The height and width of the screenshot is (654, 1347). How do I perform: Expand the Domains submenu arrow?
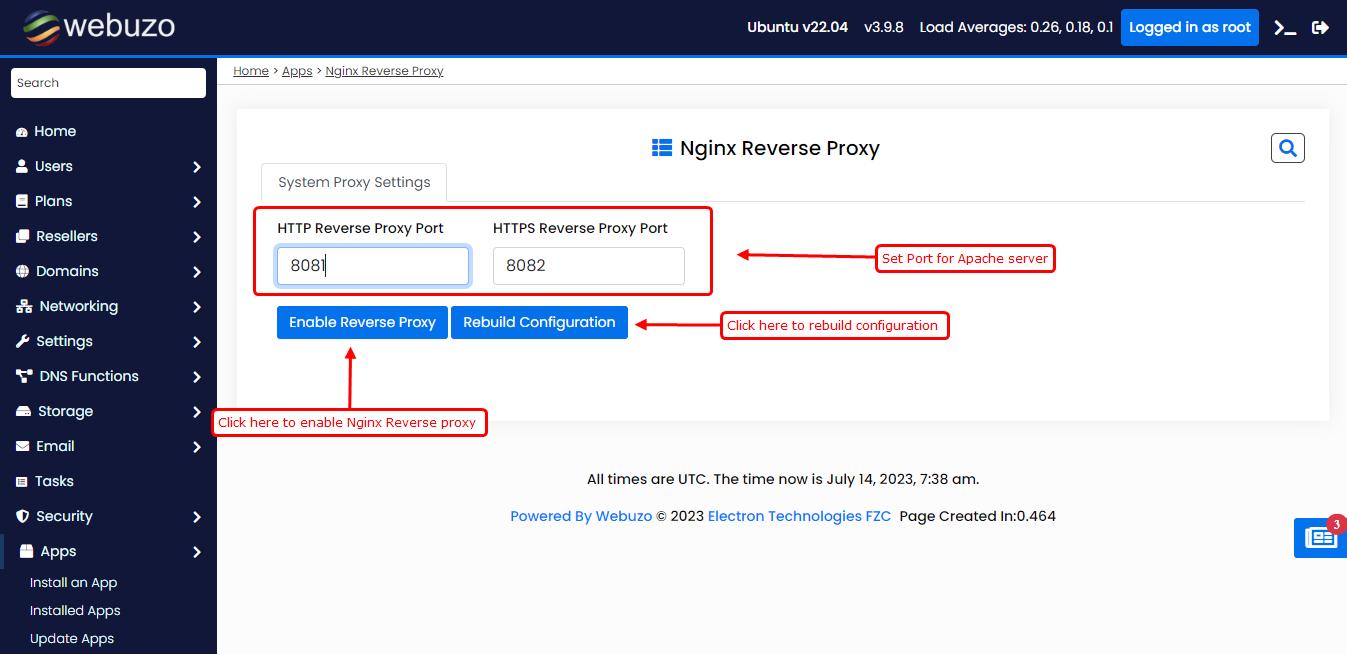pos(197,272)
